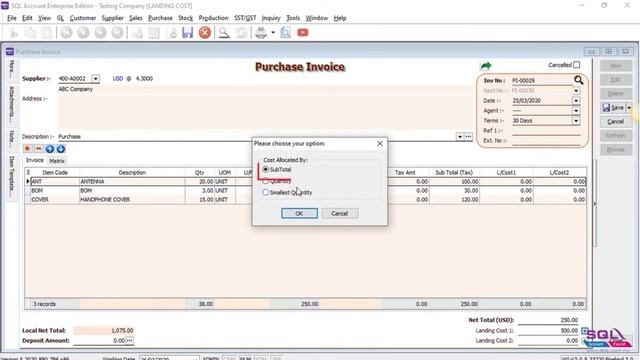640x360 pixels.
Task: Open the Terms dropdown
Action: coord(576,120)
